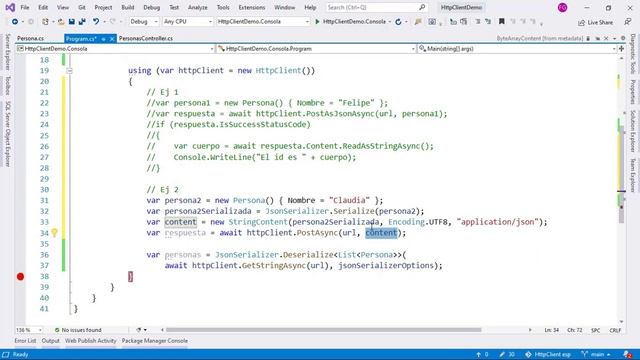Image resolution: width=640 pixels, height=360 pixels.
Task: Open the Analyze menu
Action: click(x=198, y=7)
